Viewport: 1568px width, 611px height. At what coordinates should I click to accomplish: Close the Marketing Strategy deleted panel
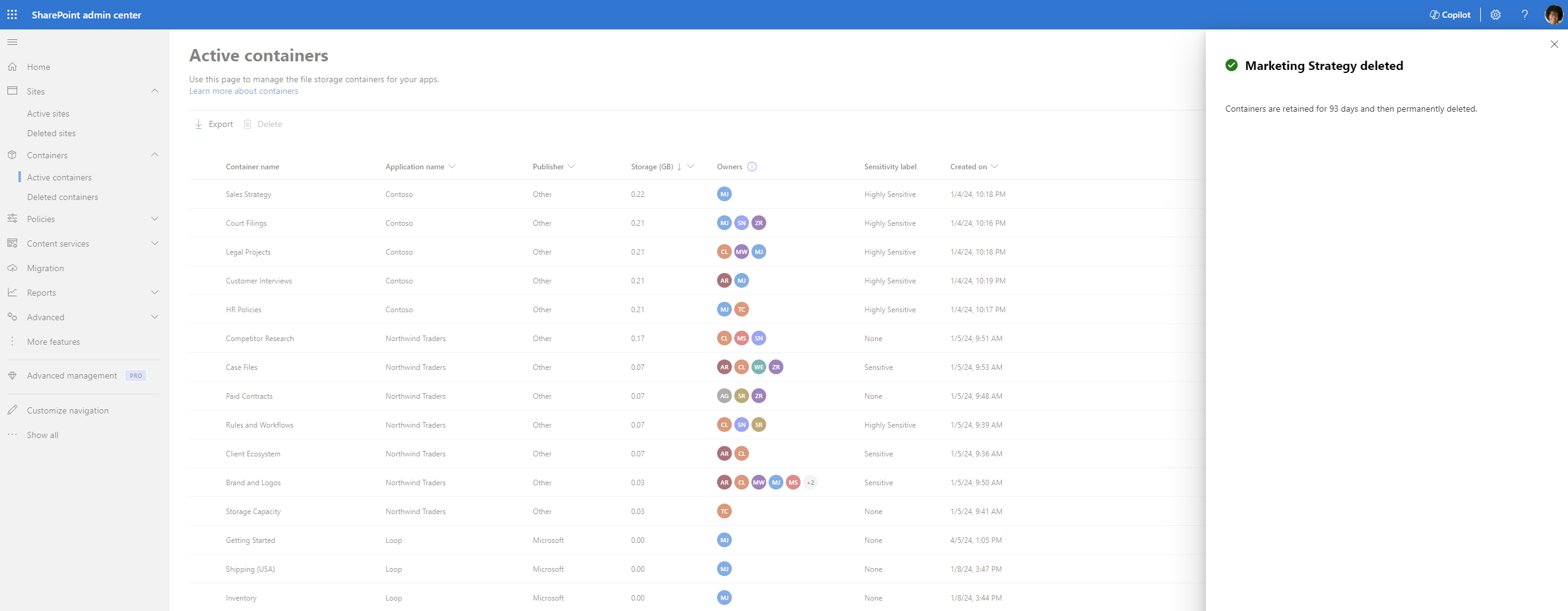pos(1554,44)
